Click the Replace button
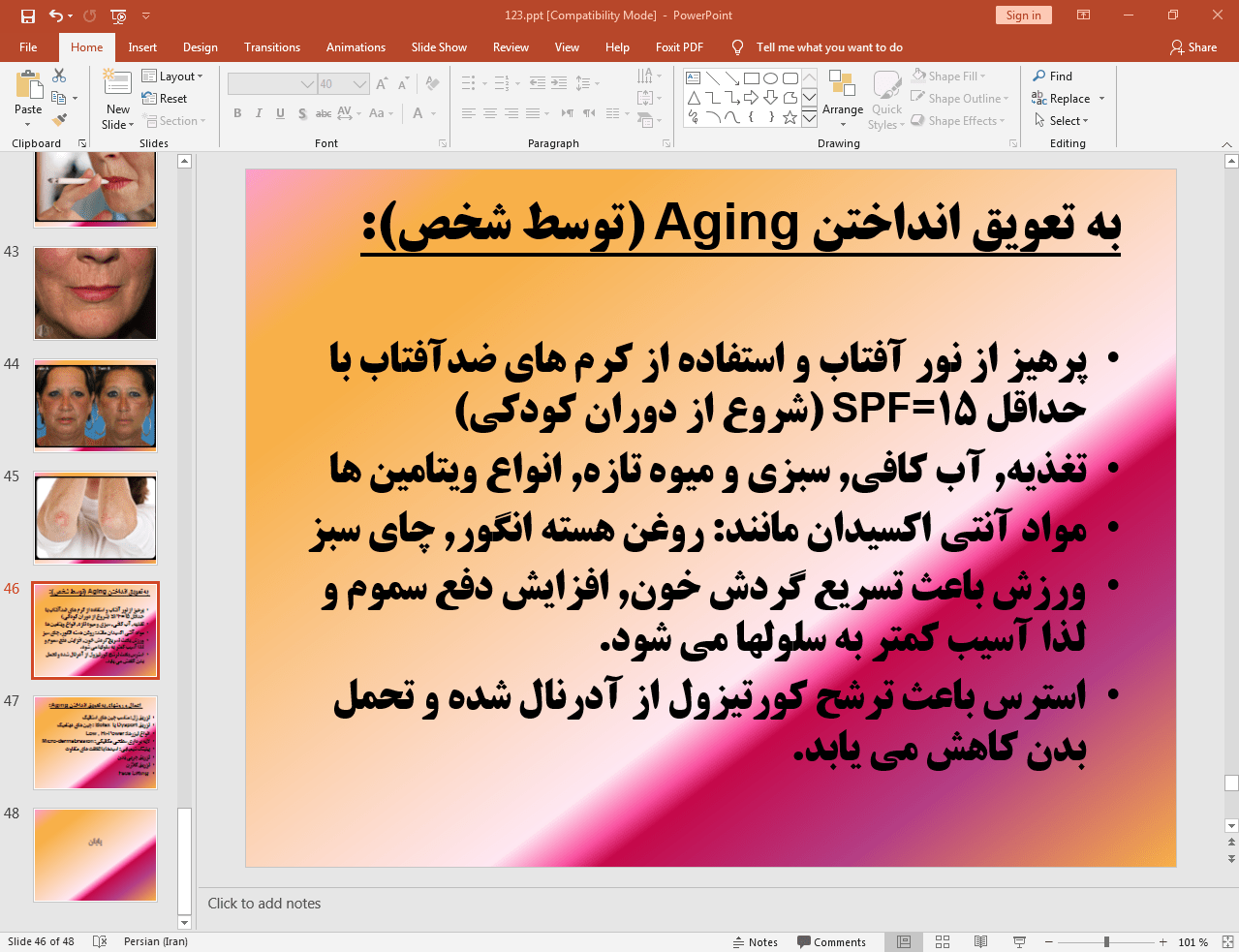 coord(1062,99)
